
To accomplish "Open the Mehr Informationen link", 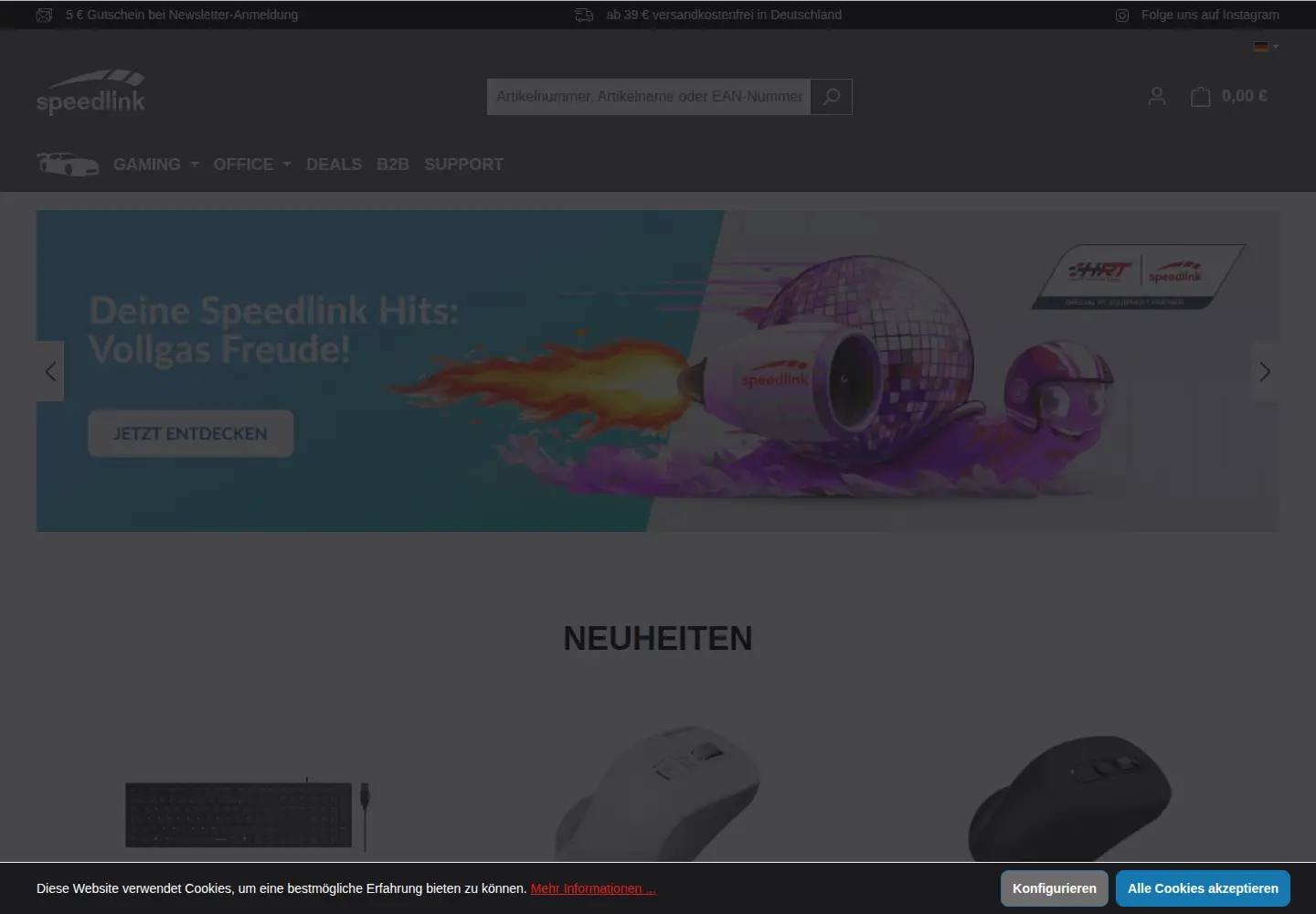I will (593, 888).
